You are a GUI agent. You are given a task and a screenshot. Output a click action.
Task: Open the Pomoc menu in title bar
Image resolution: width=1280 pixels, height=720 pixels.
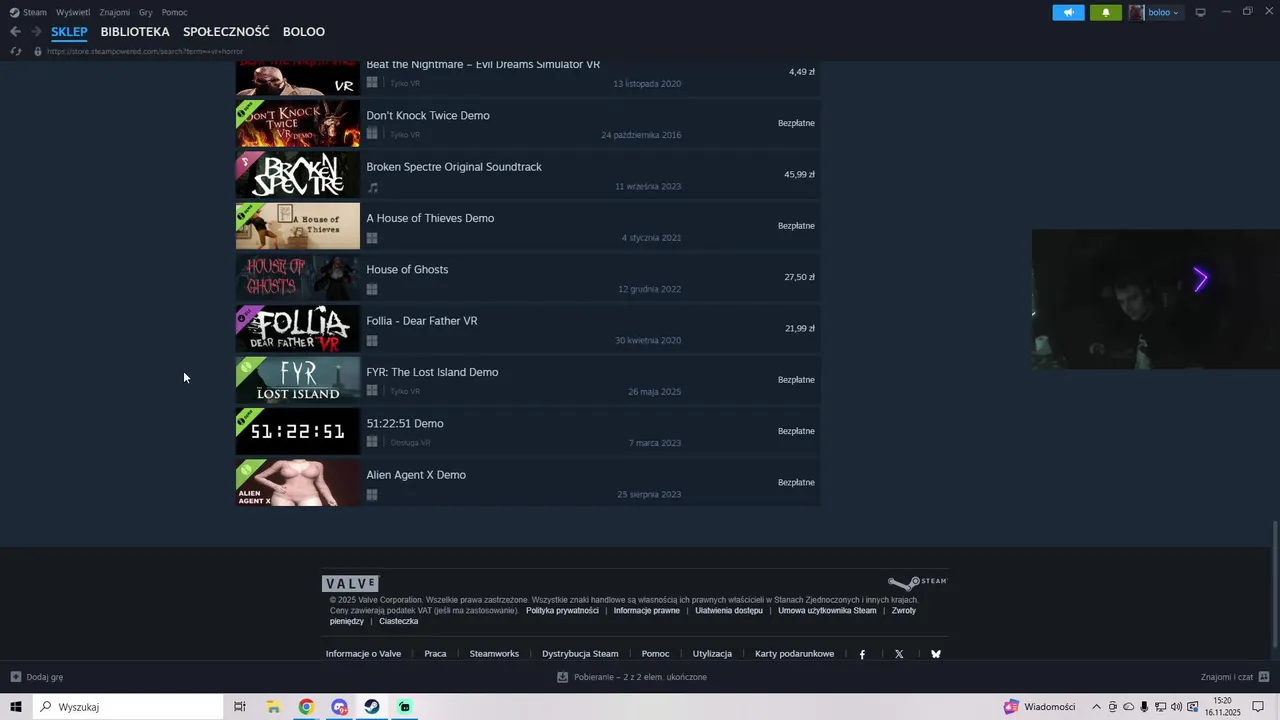tap(175, 12)
